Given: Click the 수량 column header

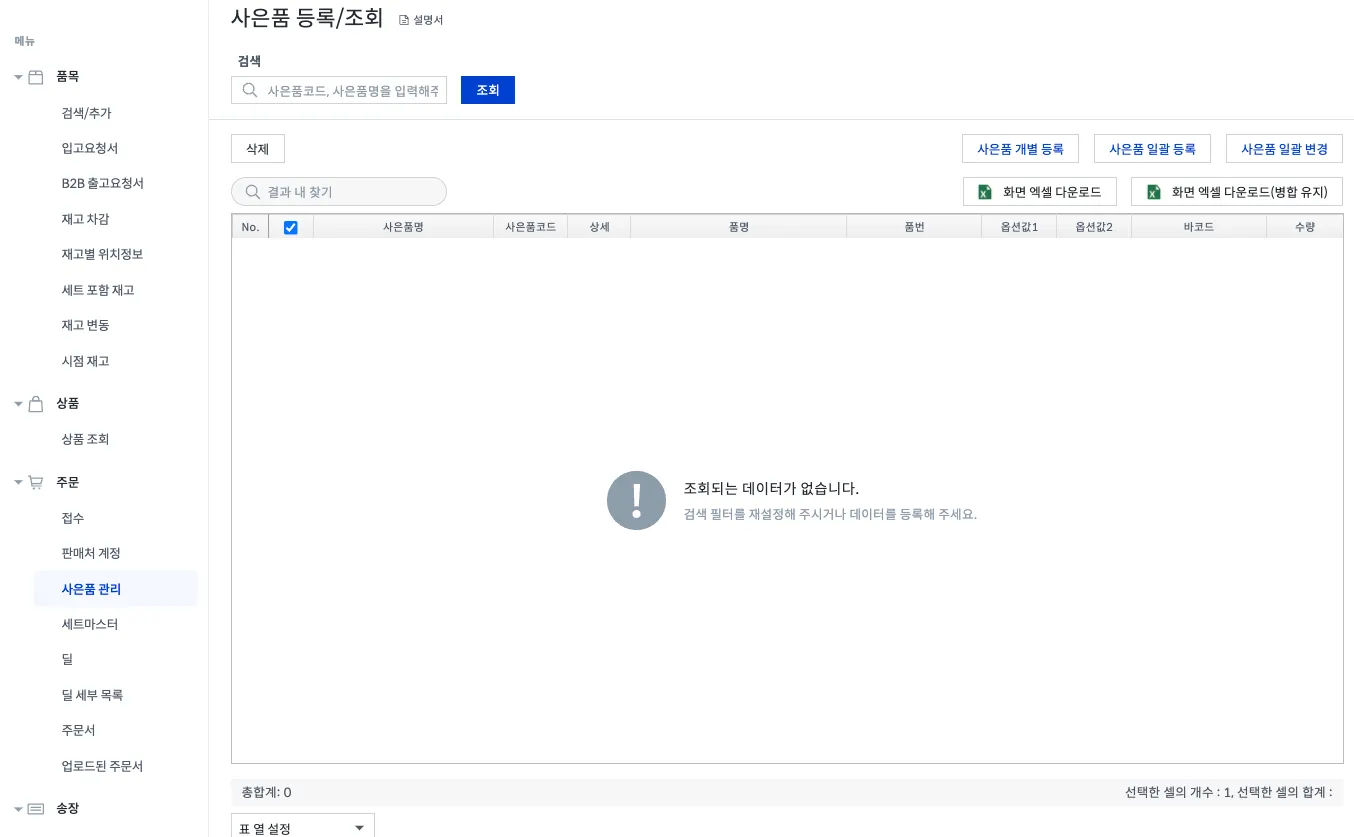Looking at the screenshot, I should coord(1305,227).
